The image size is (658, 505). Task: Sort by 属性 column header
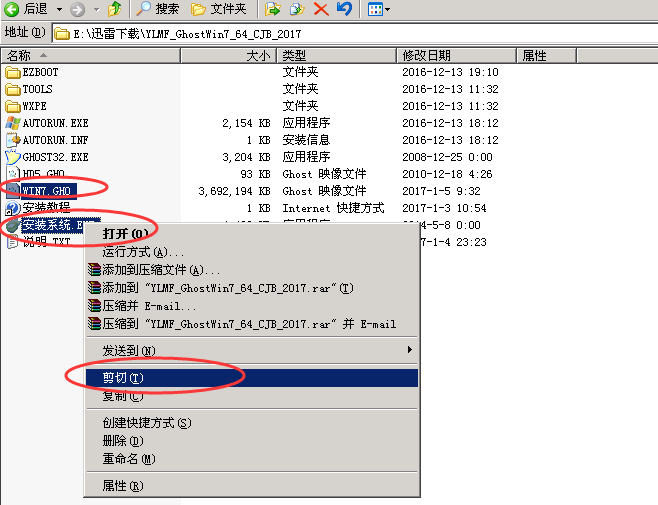tap(547, 55)
